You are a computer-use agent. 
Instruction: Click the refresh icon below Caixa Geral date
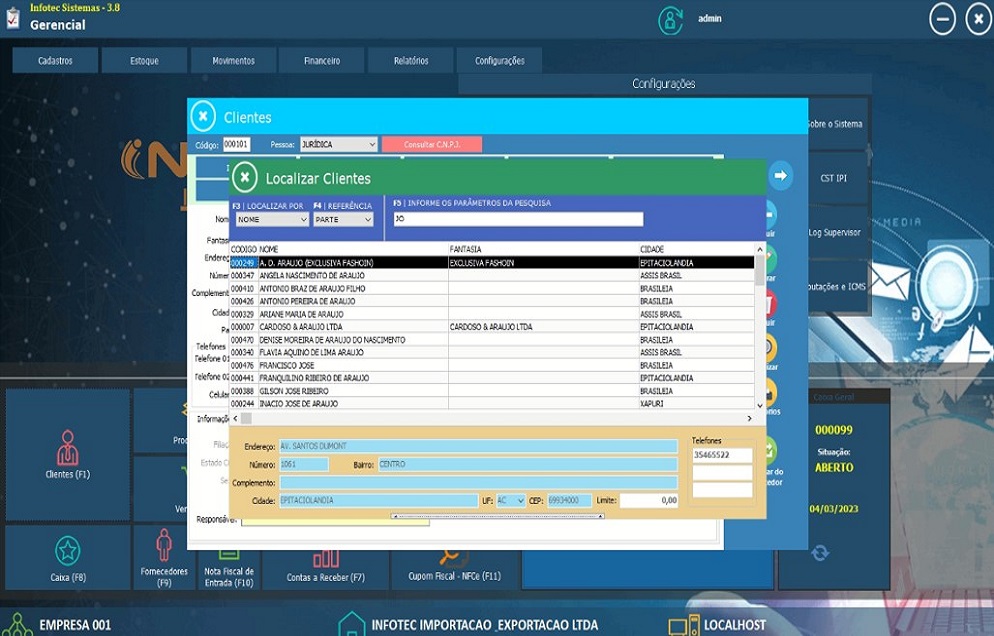point(820,553)
